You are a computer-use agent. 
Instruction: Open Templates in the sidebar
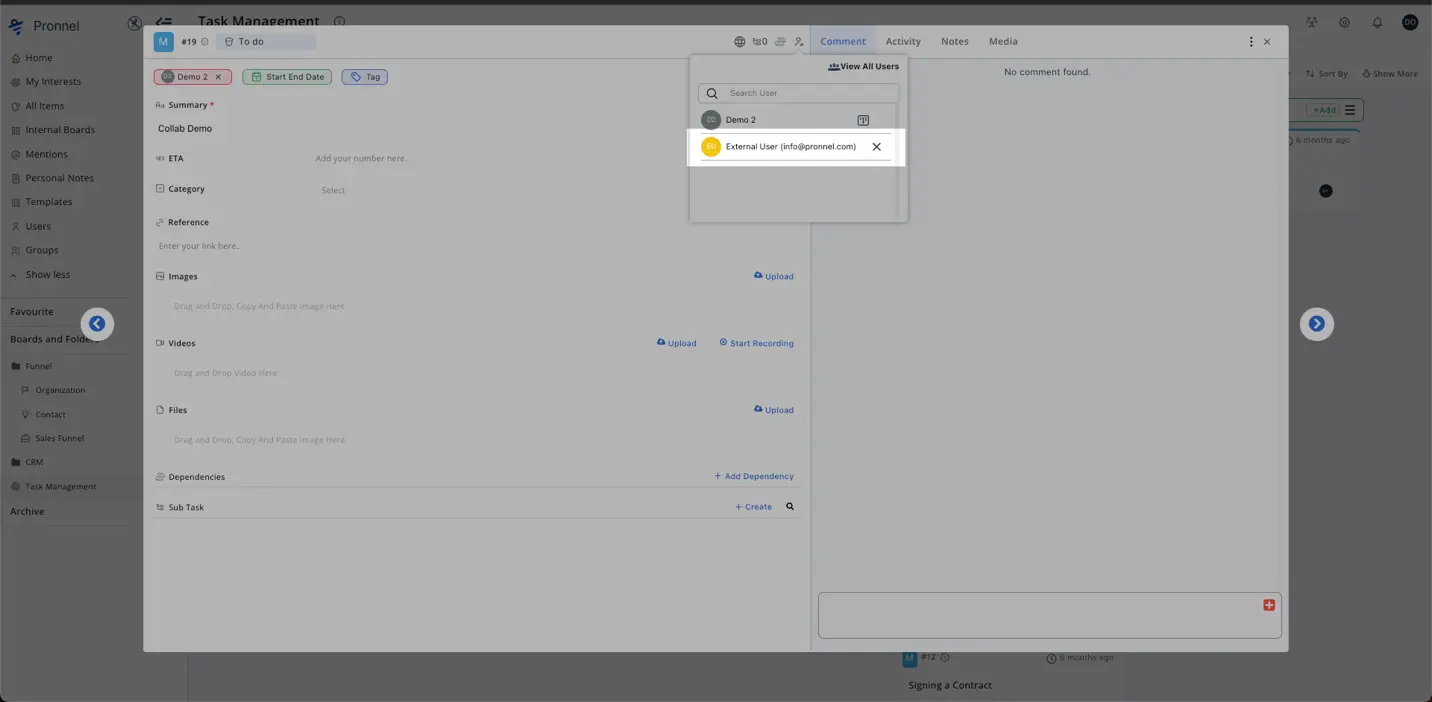tap(48, 202)
